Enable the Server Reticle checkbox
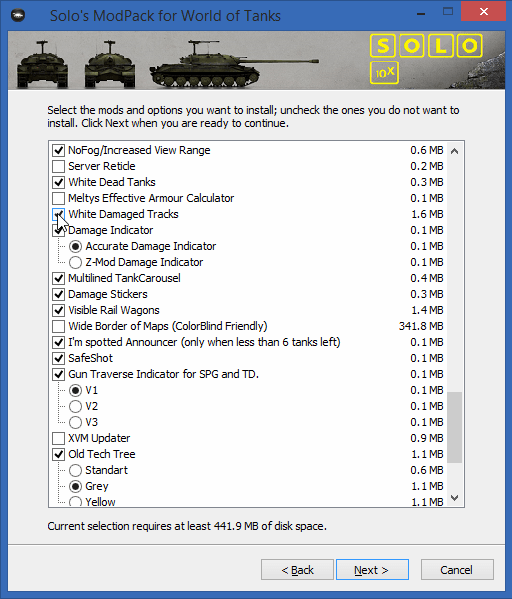The image size is (512, 599). (58, 166)
